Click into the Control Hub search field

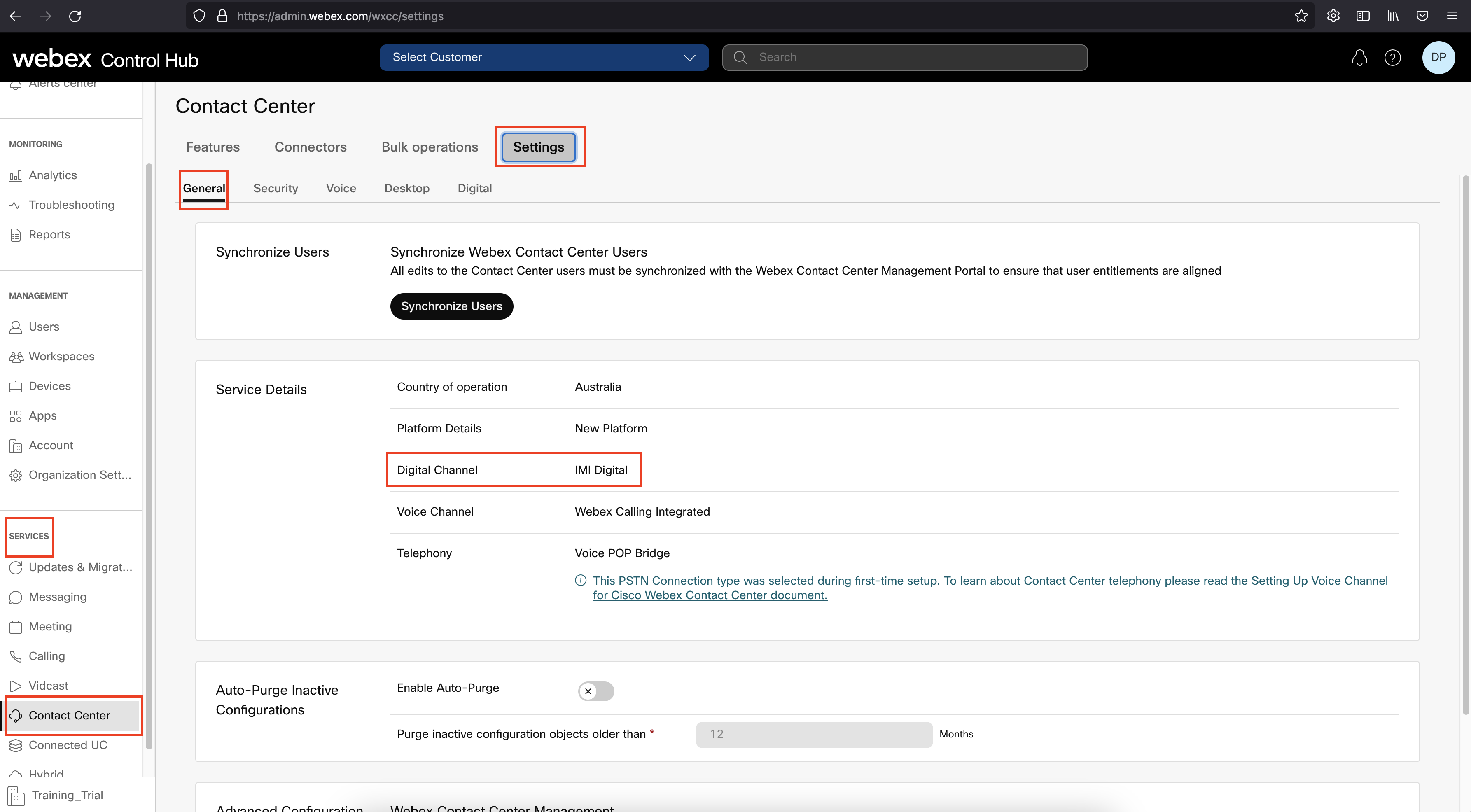click(904, 57)
